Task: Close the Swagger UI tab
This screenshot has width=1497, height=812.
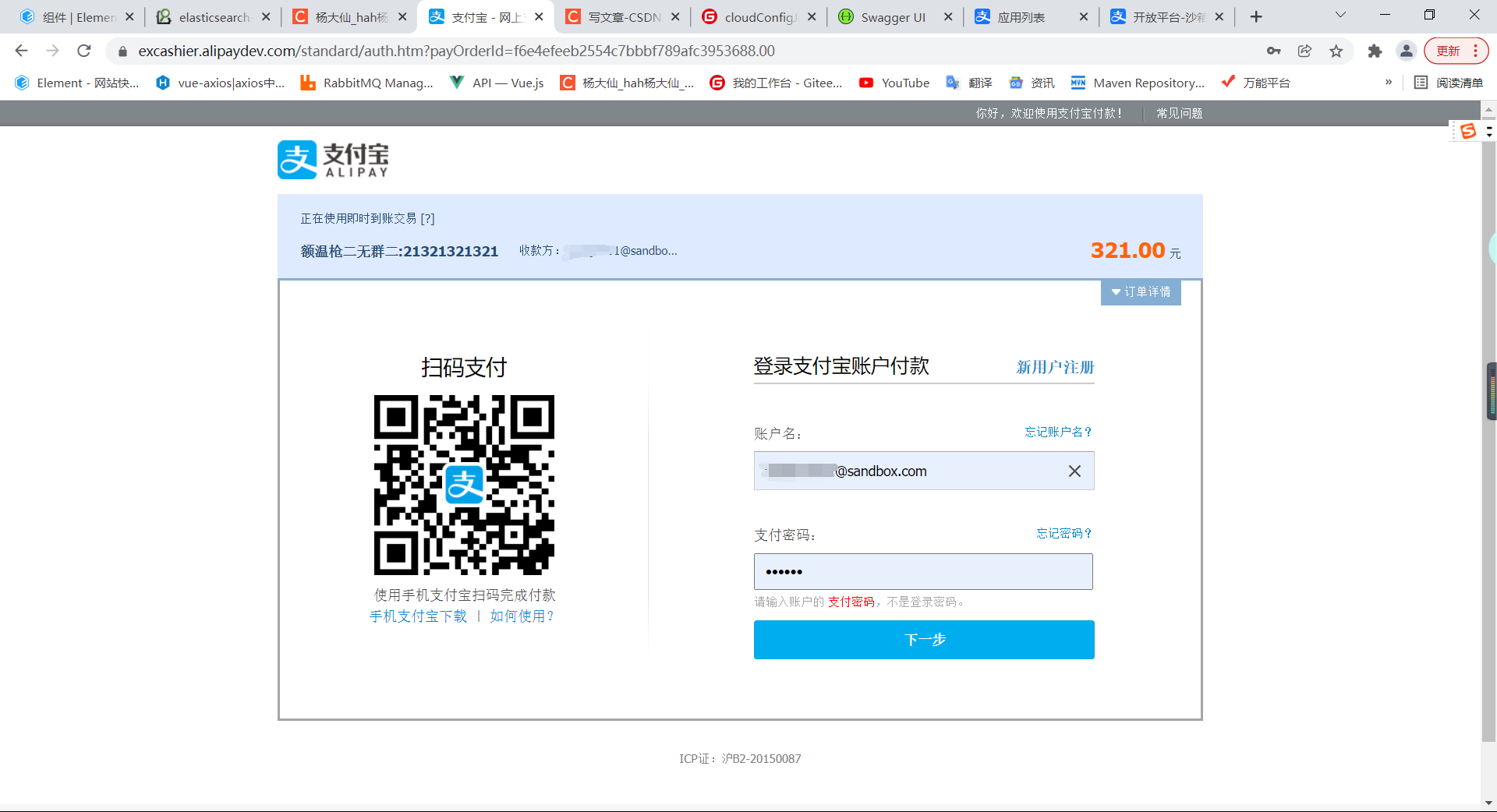Action: (x=948, y=16)
